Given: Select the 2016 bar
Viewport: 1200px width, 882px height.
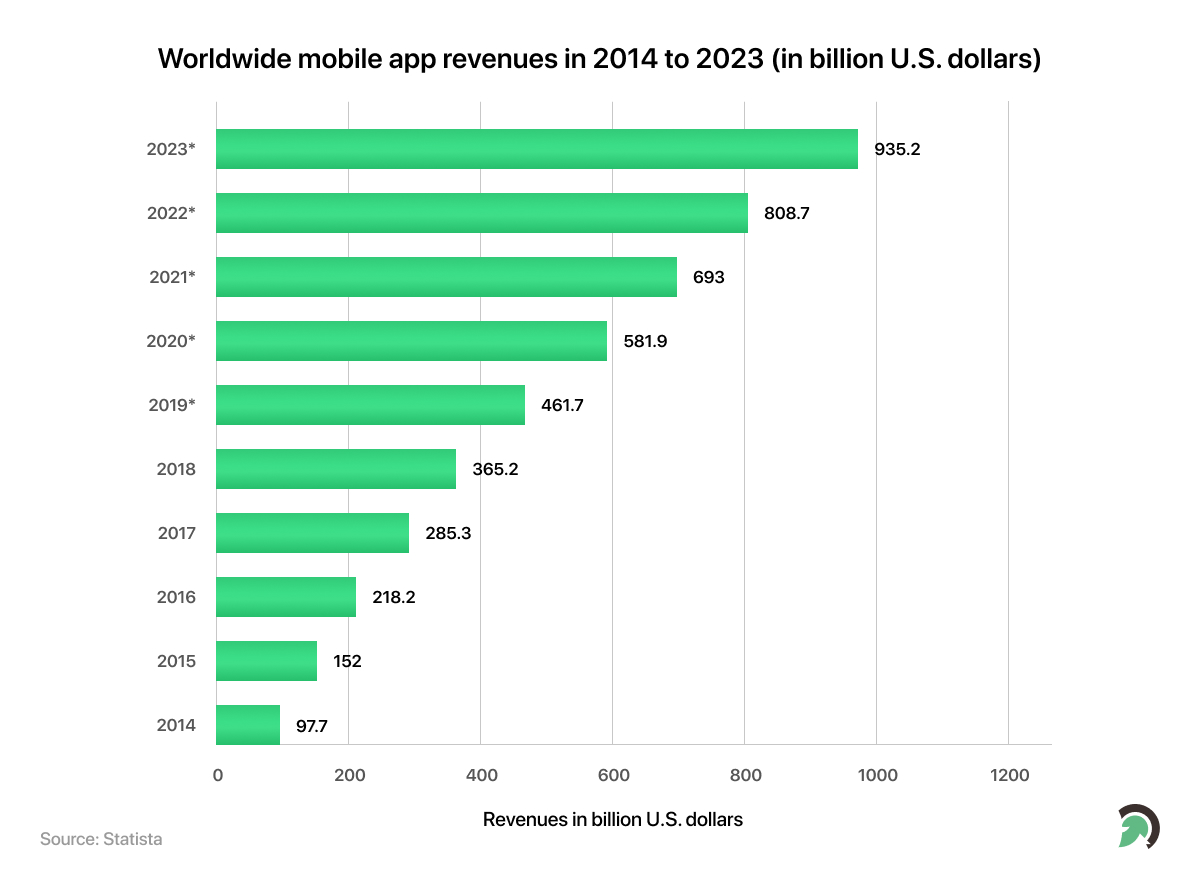Looking at the screenshot, I should [x=286, y=597].
